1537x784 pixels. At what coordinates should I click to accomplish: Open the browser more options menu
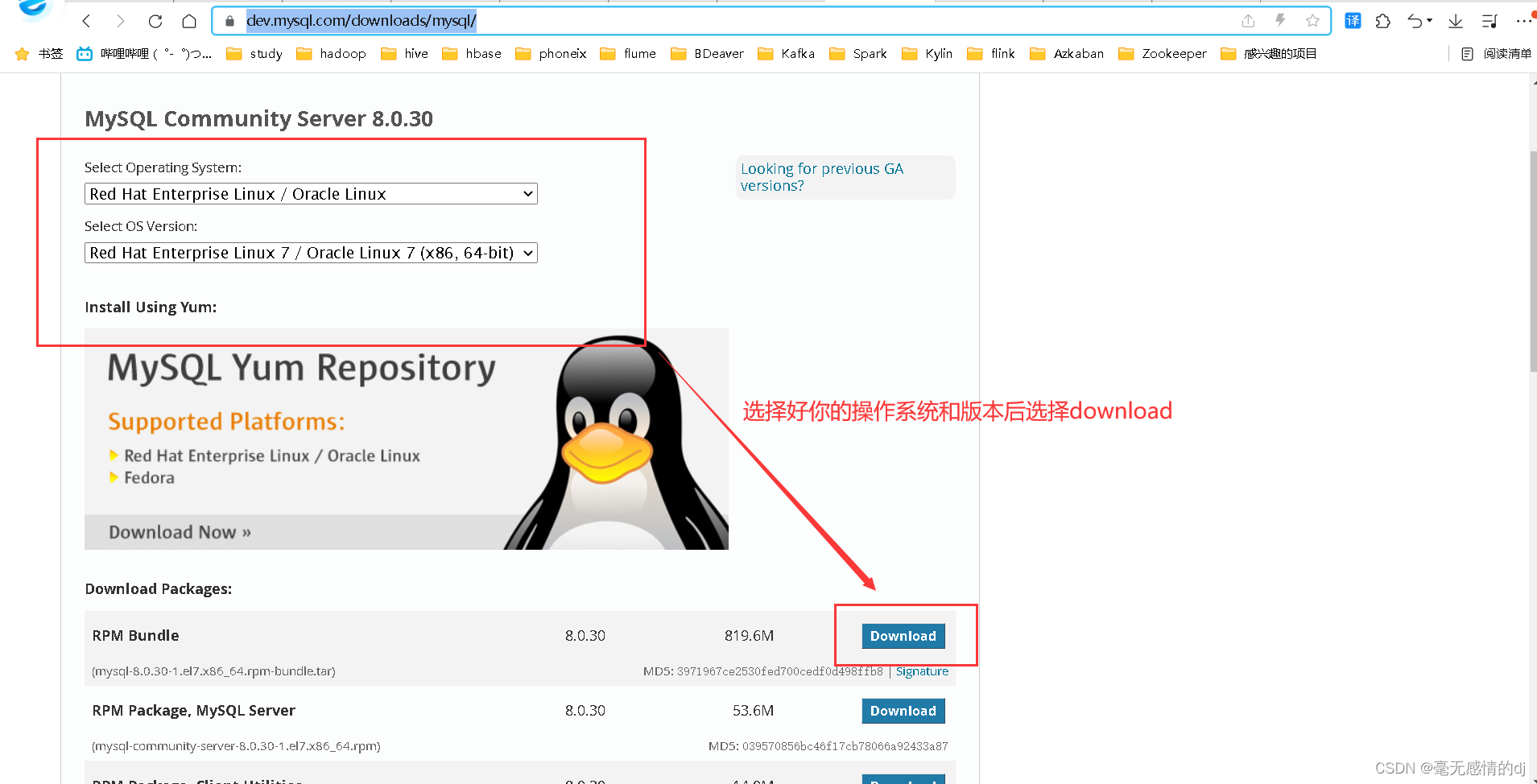(1524, 21)
